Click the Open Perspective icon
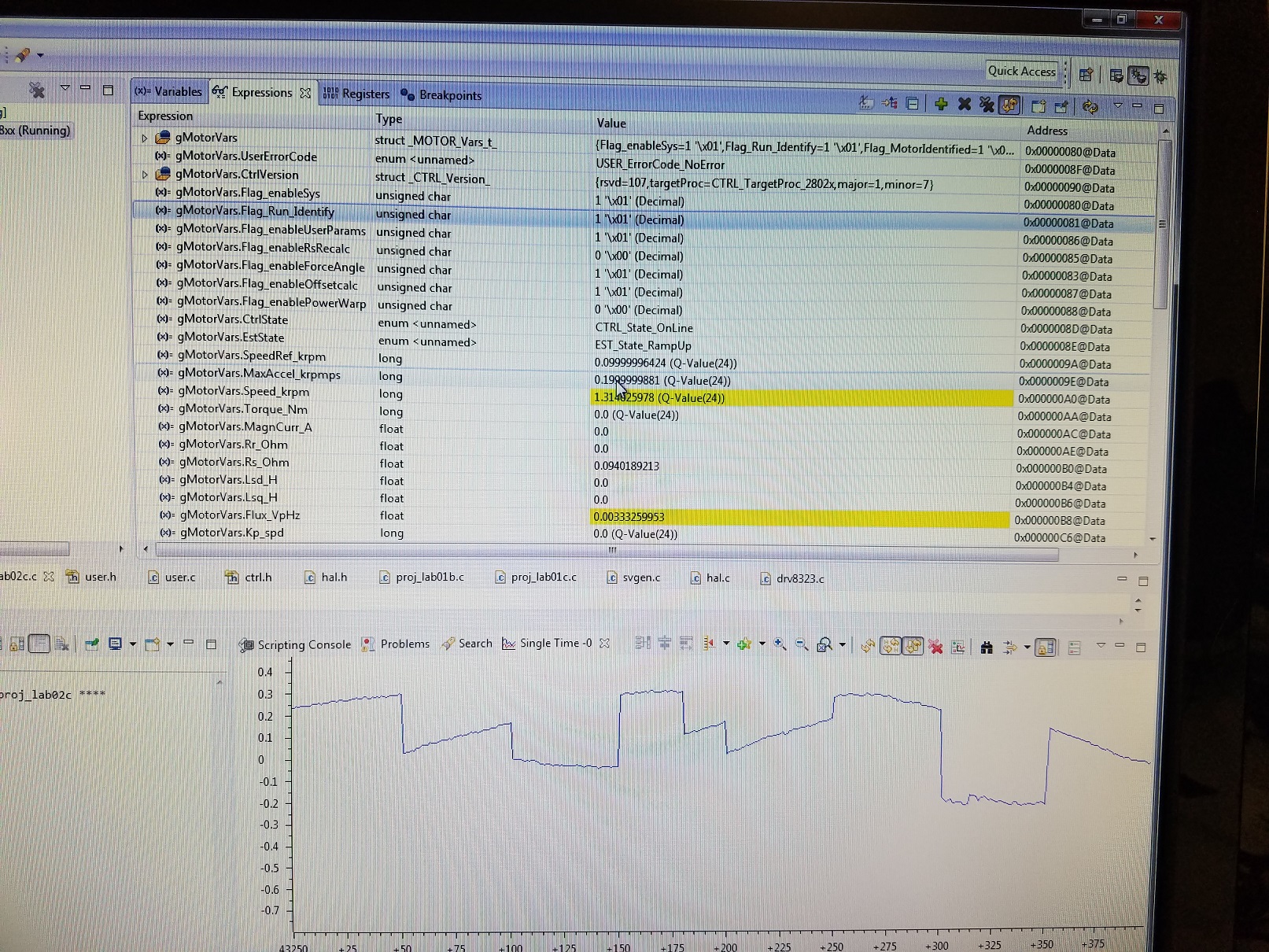1269x952 pixels. pyautogui.click(x=1086, y=75)
